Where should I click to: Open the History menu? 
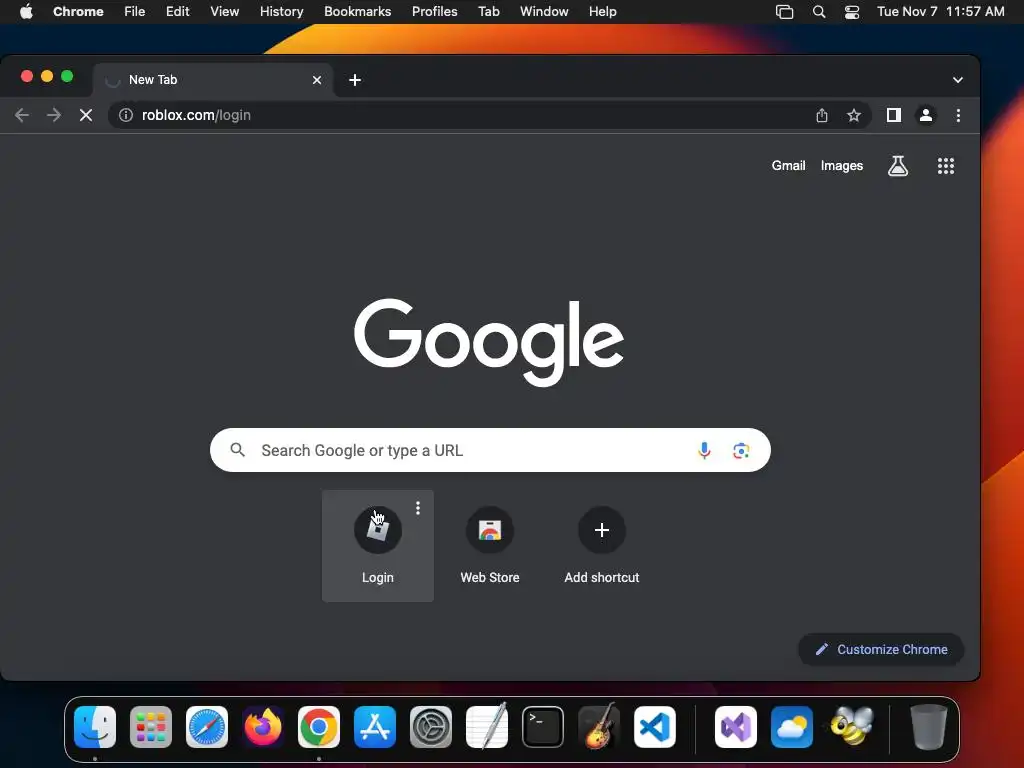coord(281,12)
